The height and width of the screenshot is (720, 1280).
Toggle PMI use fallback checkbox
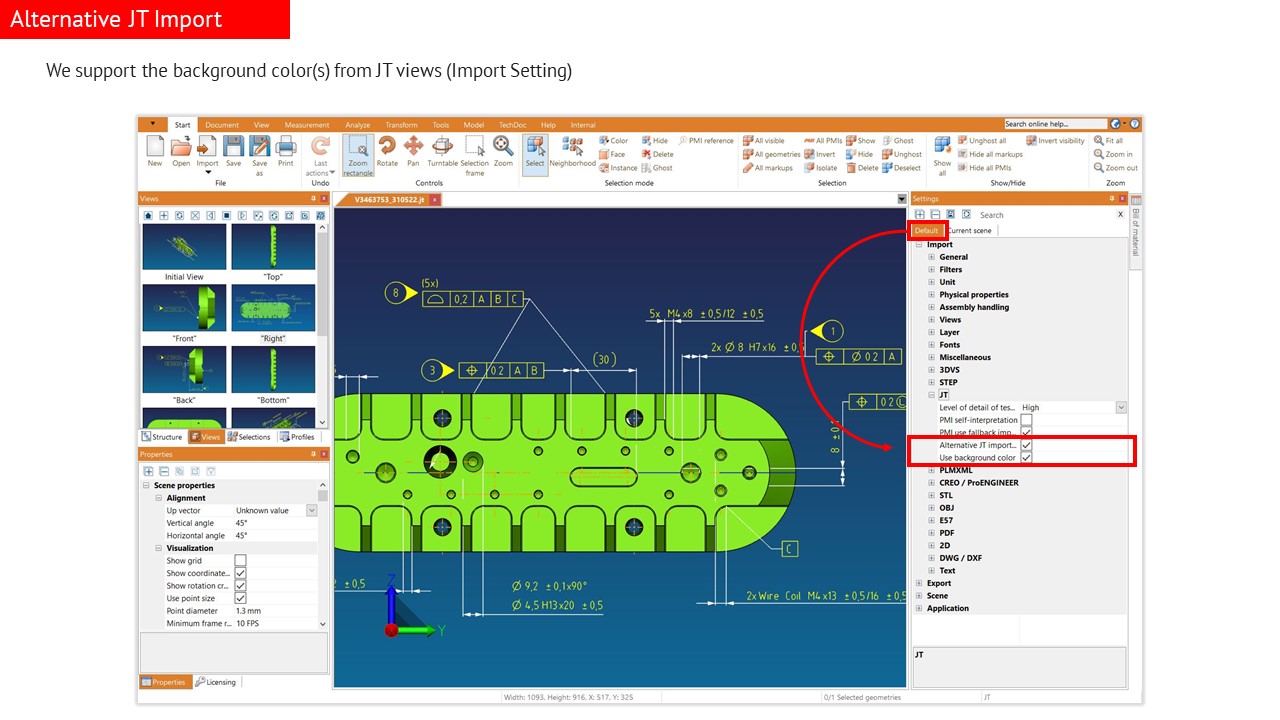(x=1026, y=432)
